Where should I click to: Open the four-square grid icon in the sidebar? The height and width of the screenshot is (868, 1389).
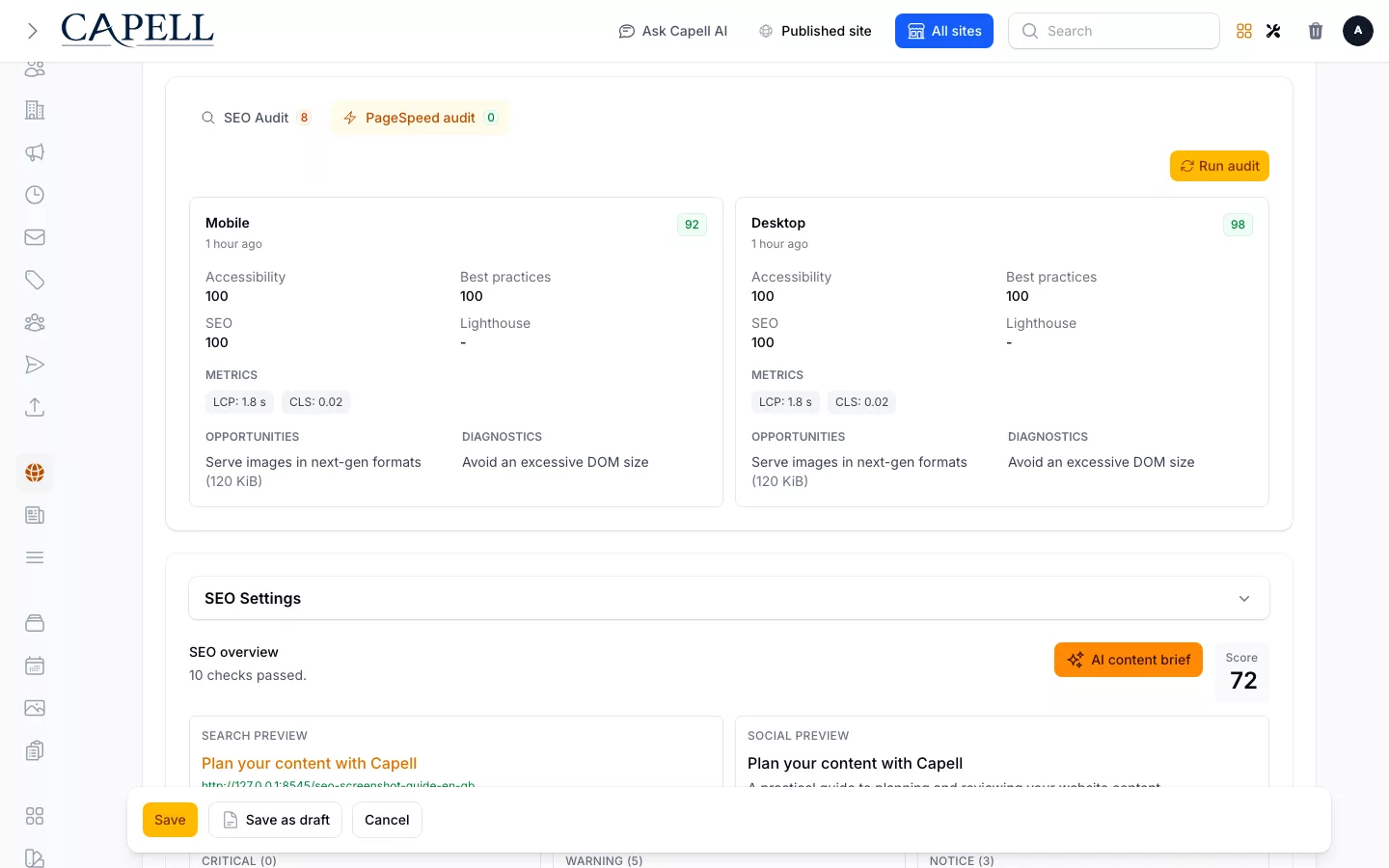(x=35, y=816)
